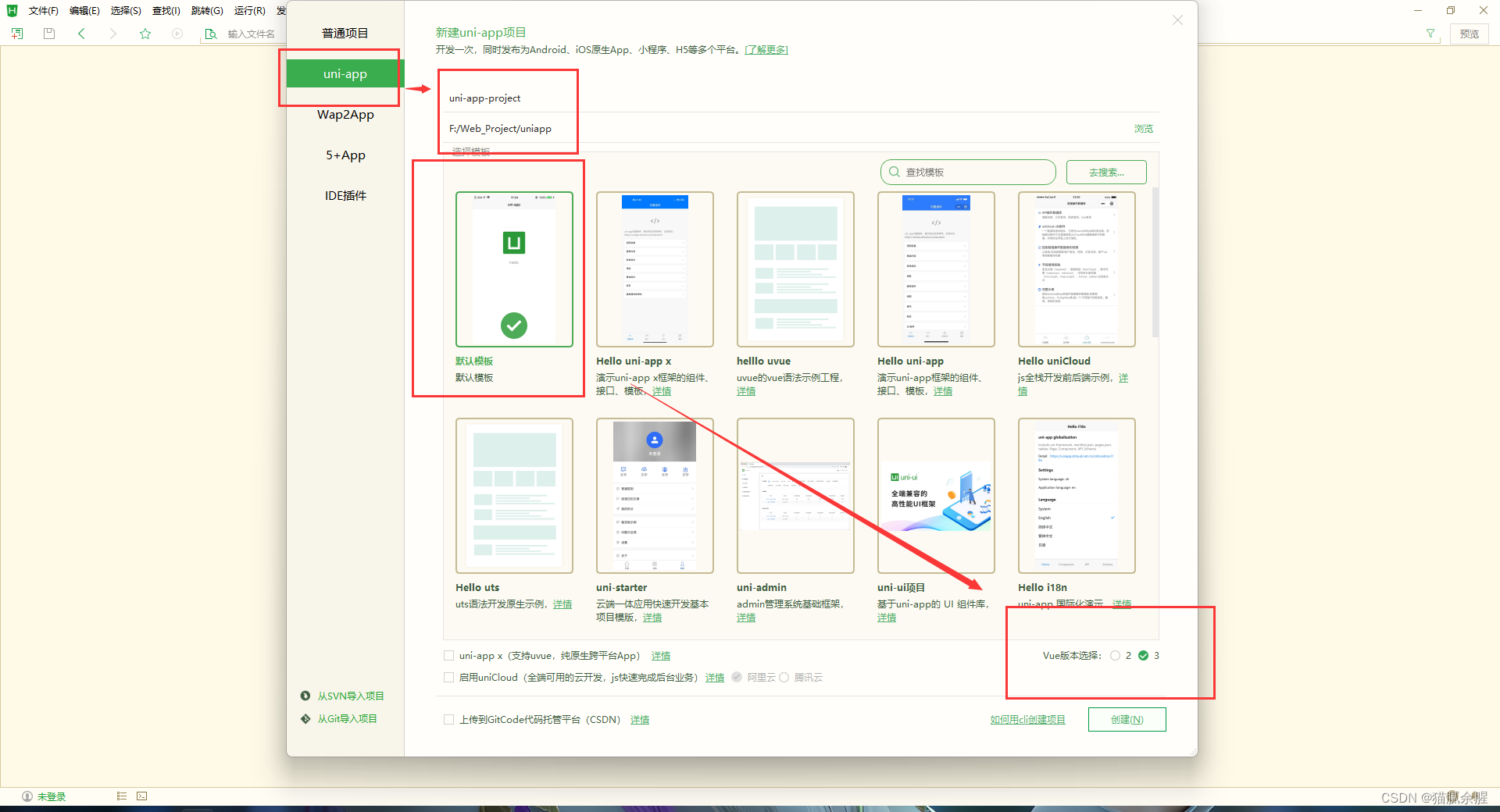This screenshot has height=812, width=1500.
Task: Click 从Git导入项目 link
Action: coord(348,718)
